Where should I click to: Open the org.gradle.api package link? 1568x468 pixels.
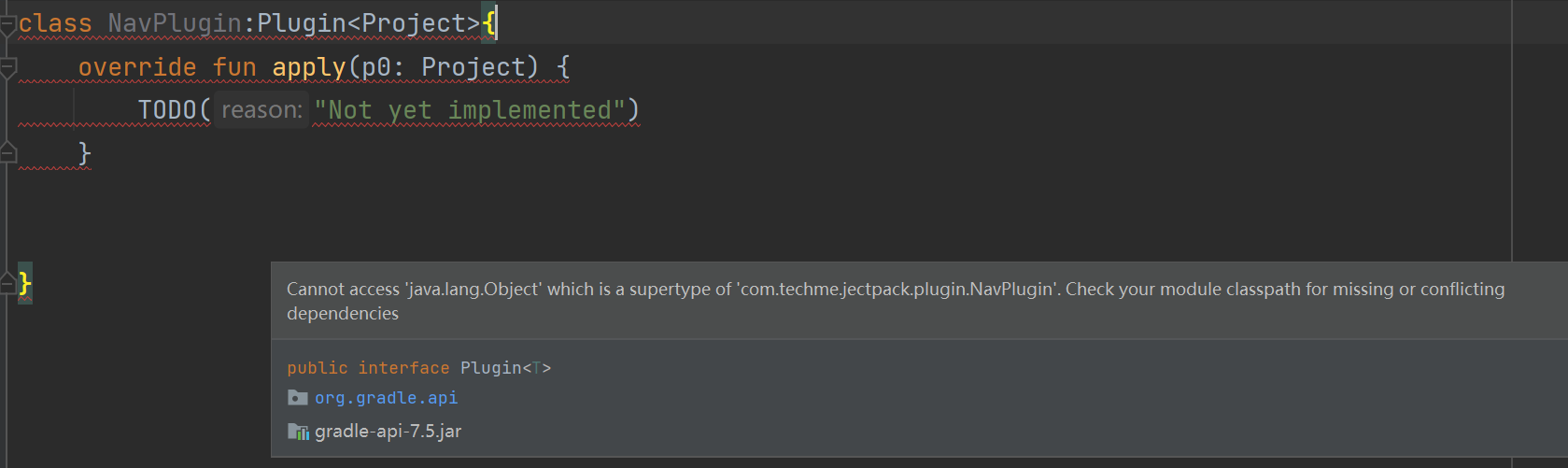coord(386,398)
